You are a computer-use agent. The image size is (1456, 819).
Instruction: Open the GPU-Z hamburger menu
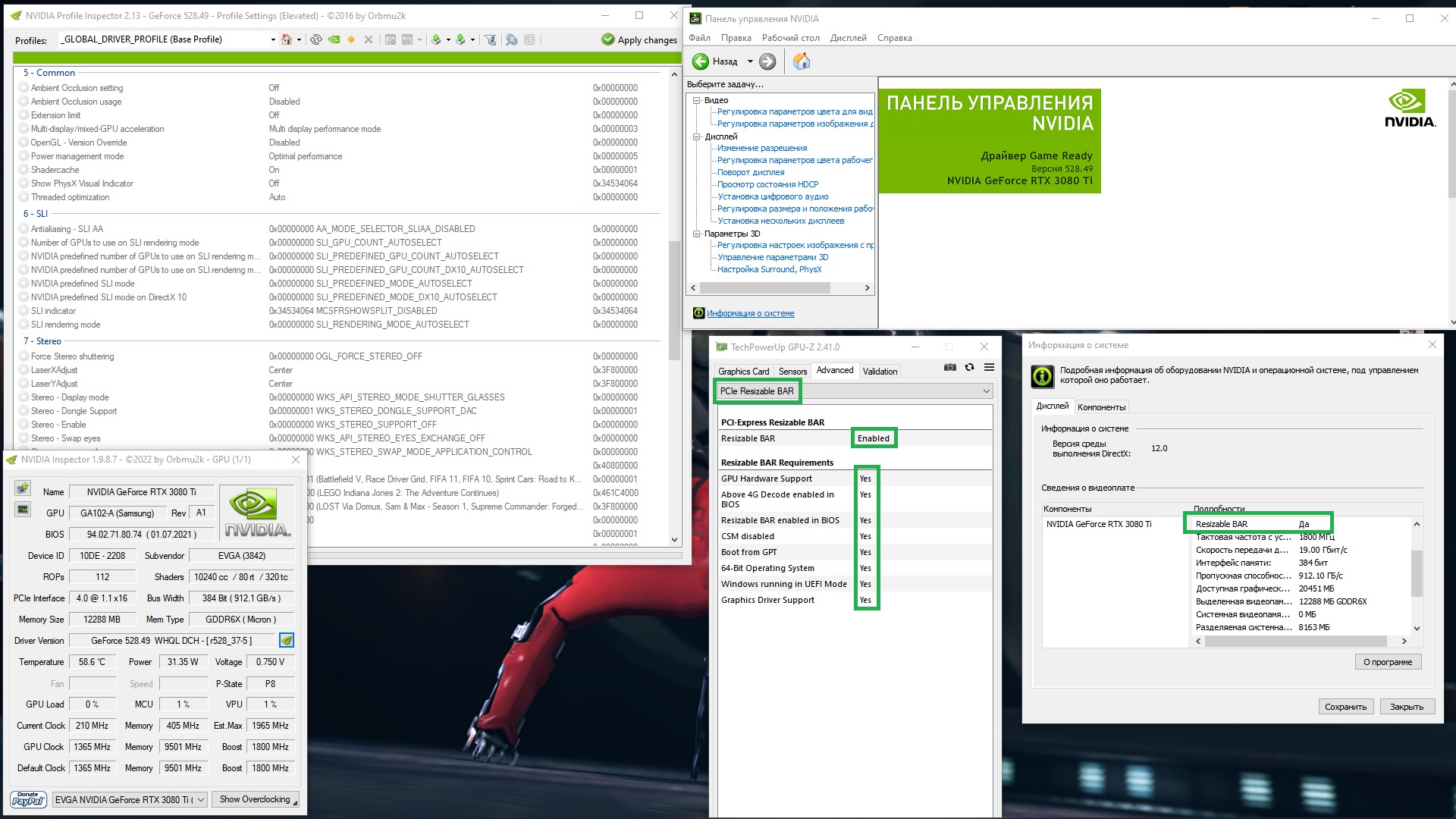pyautogui.click(x=989, y=367)
